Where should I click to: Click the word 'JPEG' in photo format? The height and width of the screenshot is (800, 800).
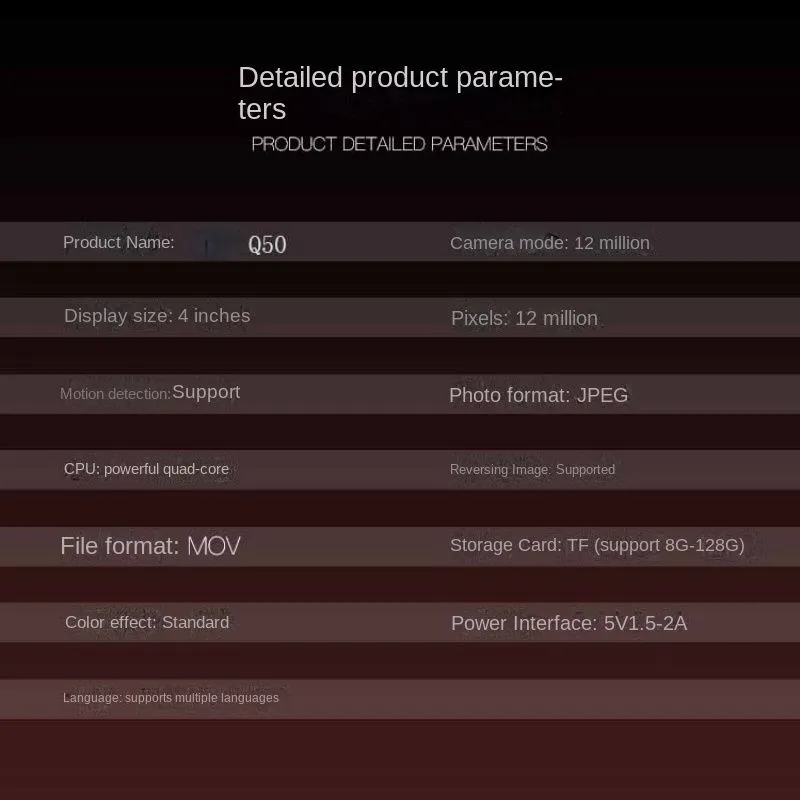click(x=603, y=395)
